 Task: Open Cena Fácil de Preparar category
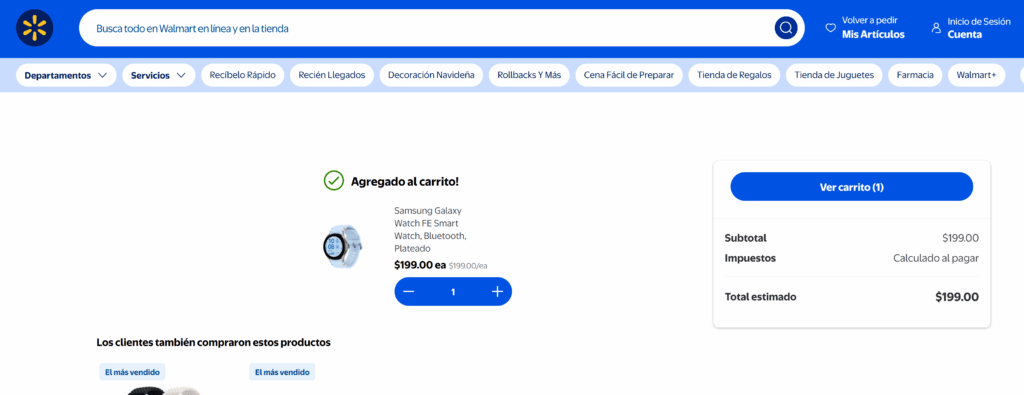(x=629, y=75)
